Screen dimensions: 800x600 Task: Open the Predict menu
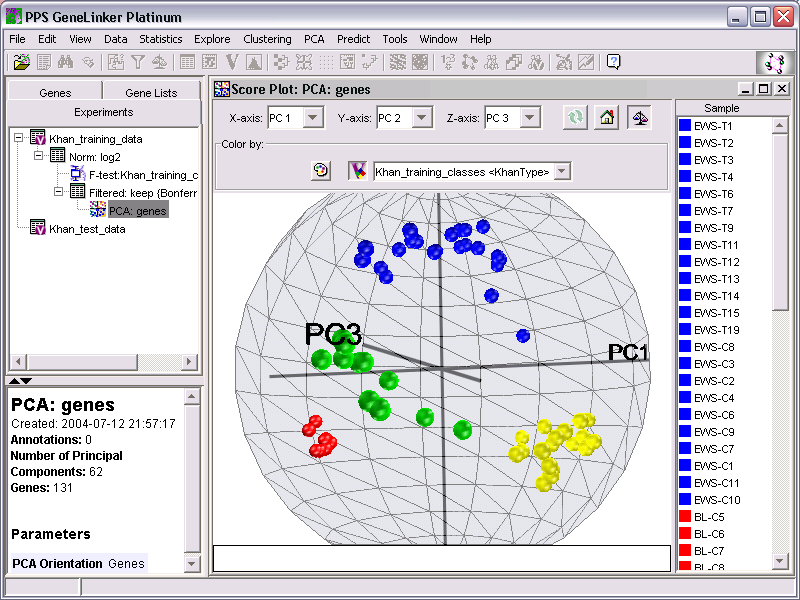[x=353, y=39]
